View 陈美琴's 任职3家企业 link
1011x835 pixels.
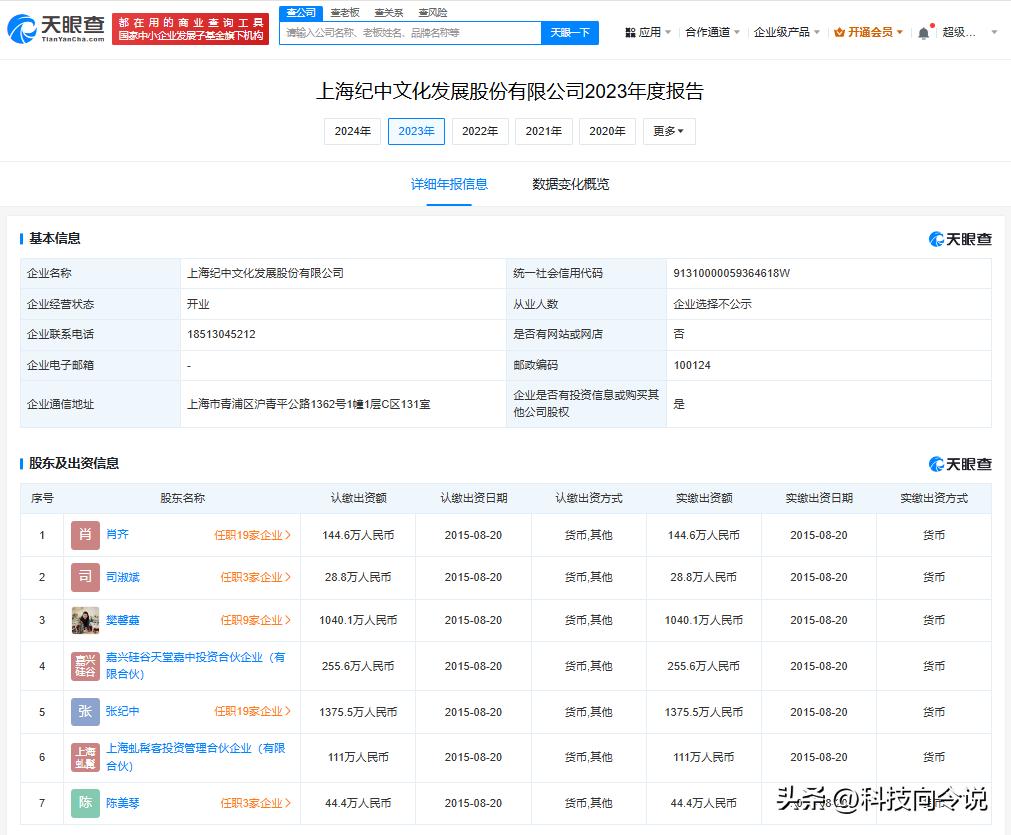(x=256, y=803)
